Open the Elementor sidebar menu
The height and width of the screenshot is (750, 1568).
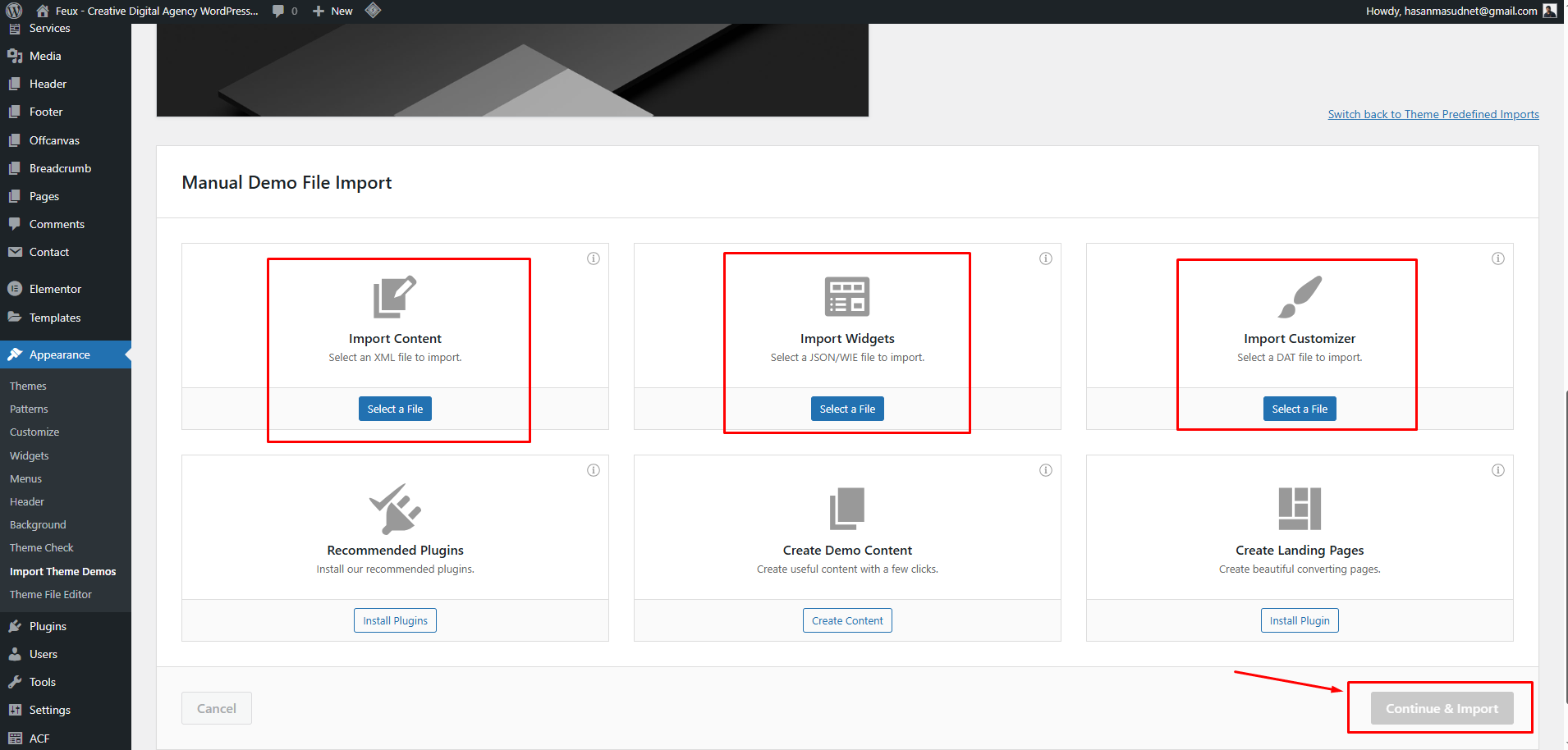[55, 289]
